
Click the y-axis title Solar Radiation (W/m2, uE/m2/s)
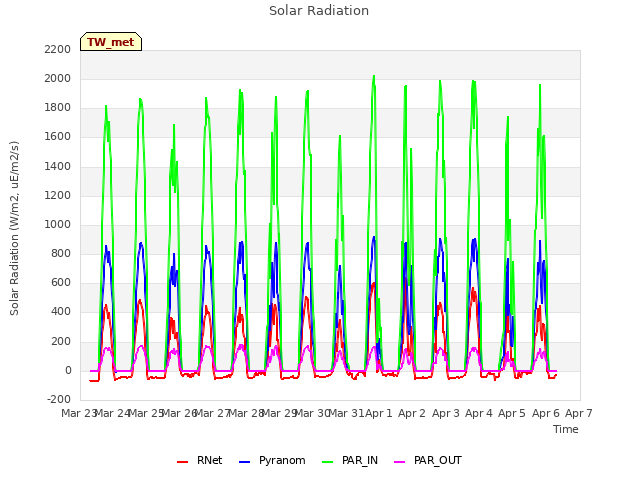(14, 228)
